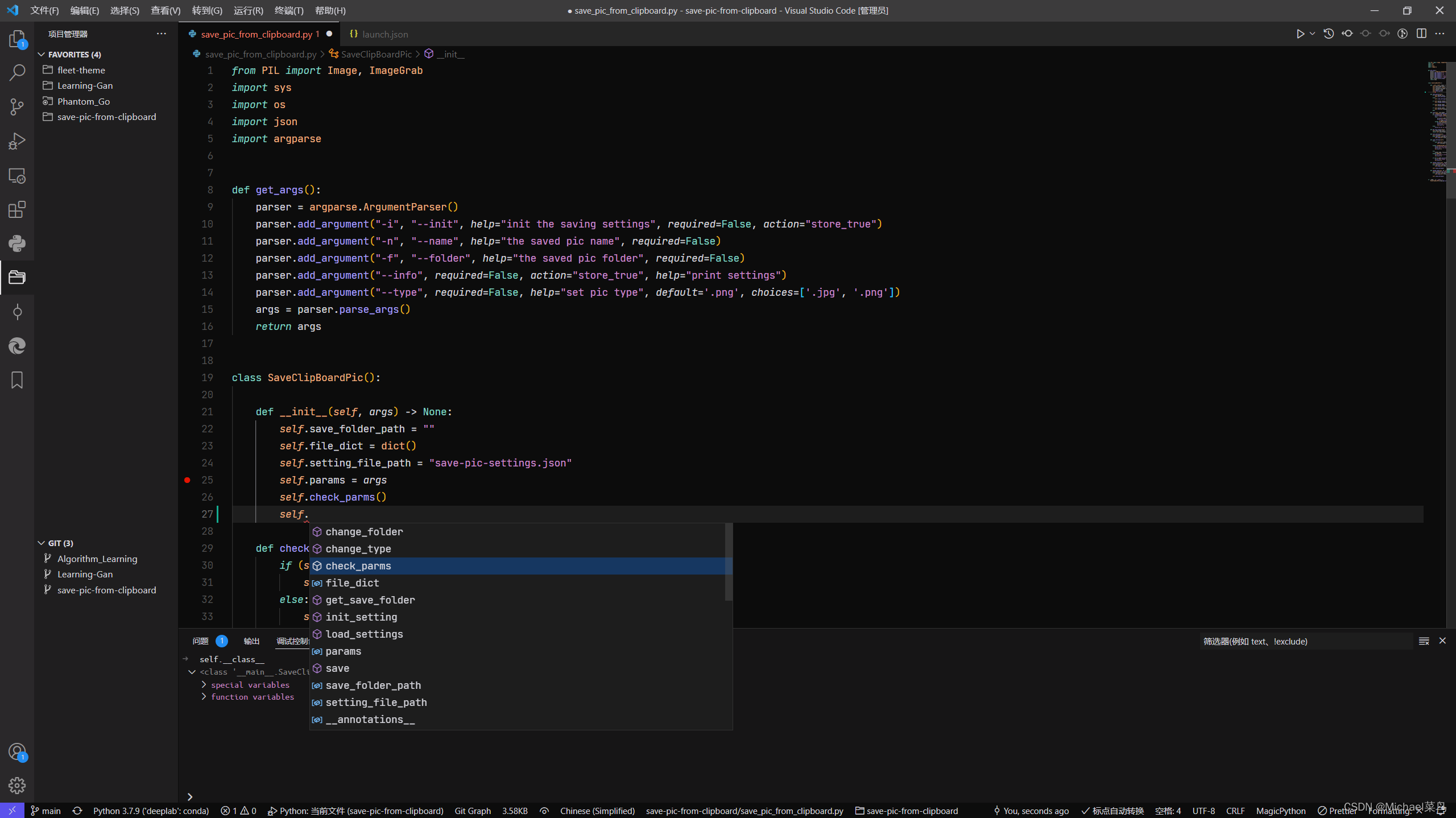
Task: Switch to the launch.json tab
Action: coord(379,34)
